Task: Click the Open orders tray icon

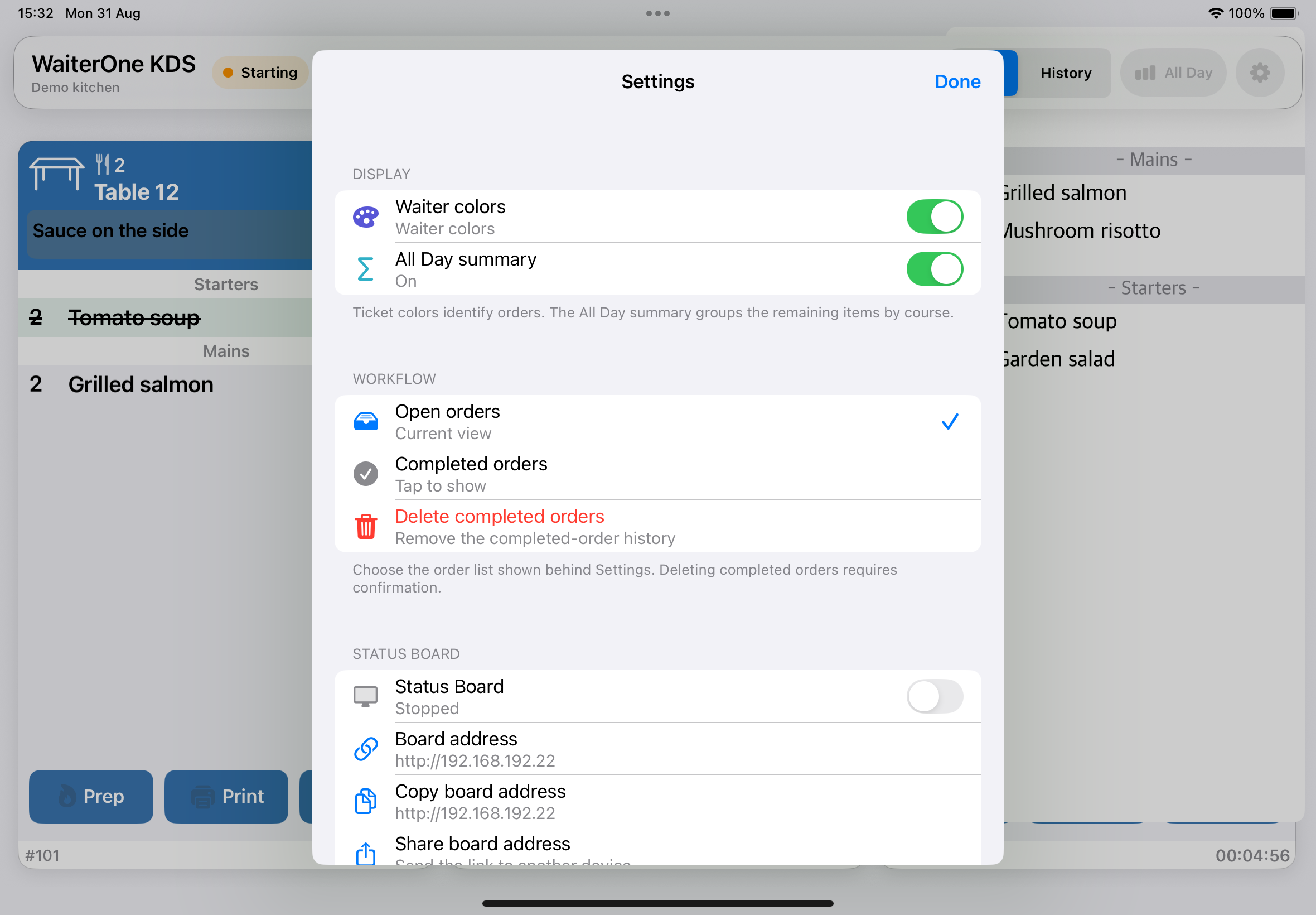Action: point(365,421)
